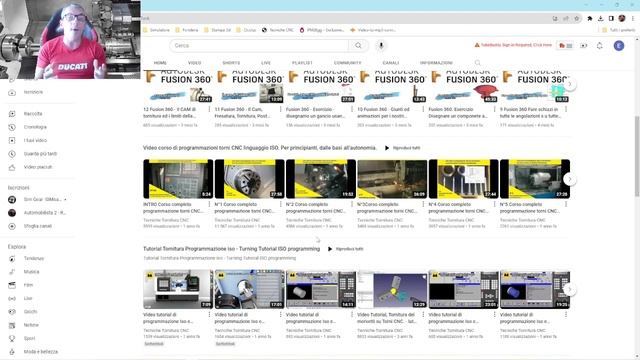Switch to the CANALI channel tab
Image resolution: width=640 pixels, height=360 pixels.
pyautogui.click(x=391, y=63)
